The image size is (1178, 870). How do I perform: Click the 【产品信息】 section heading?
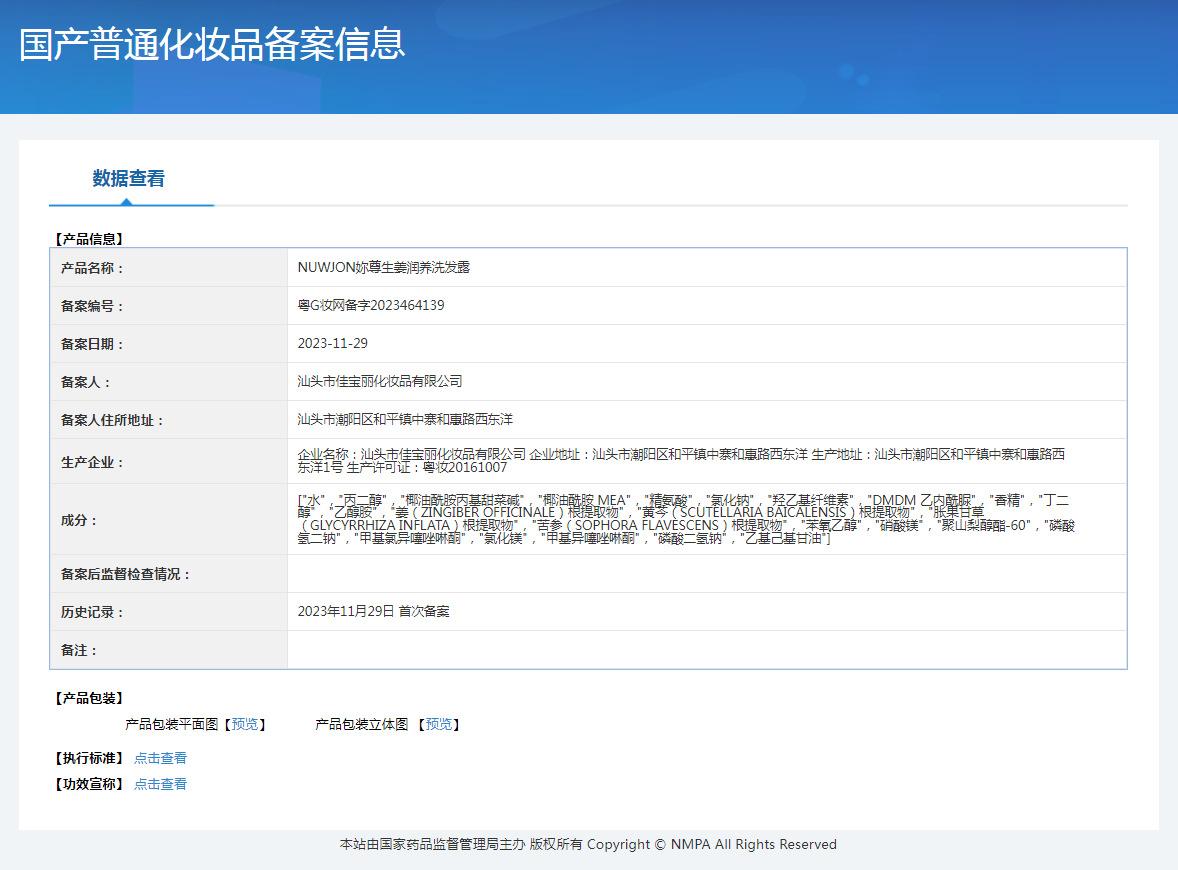coord(89,239)
